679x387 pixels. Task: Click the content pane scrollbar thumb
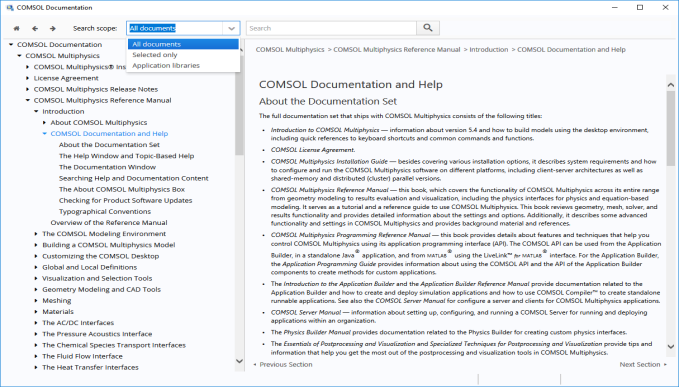671,128
